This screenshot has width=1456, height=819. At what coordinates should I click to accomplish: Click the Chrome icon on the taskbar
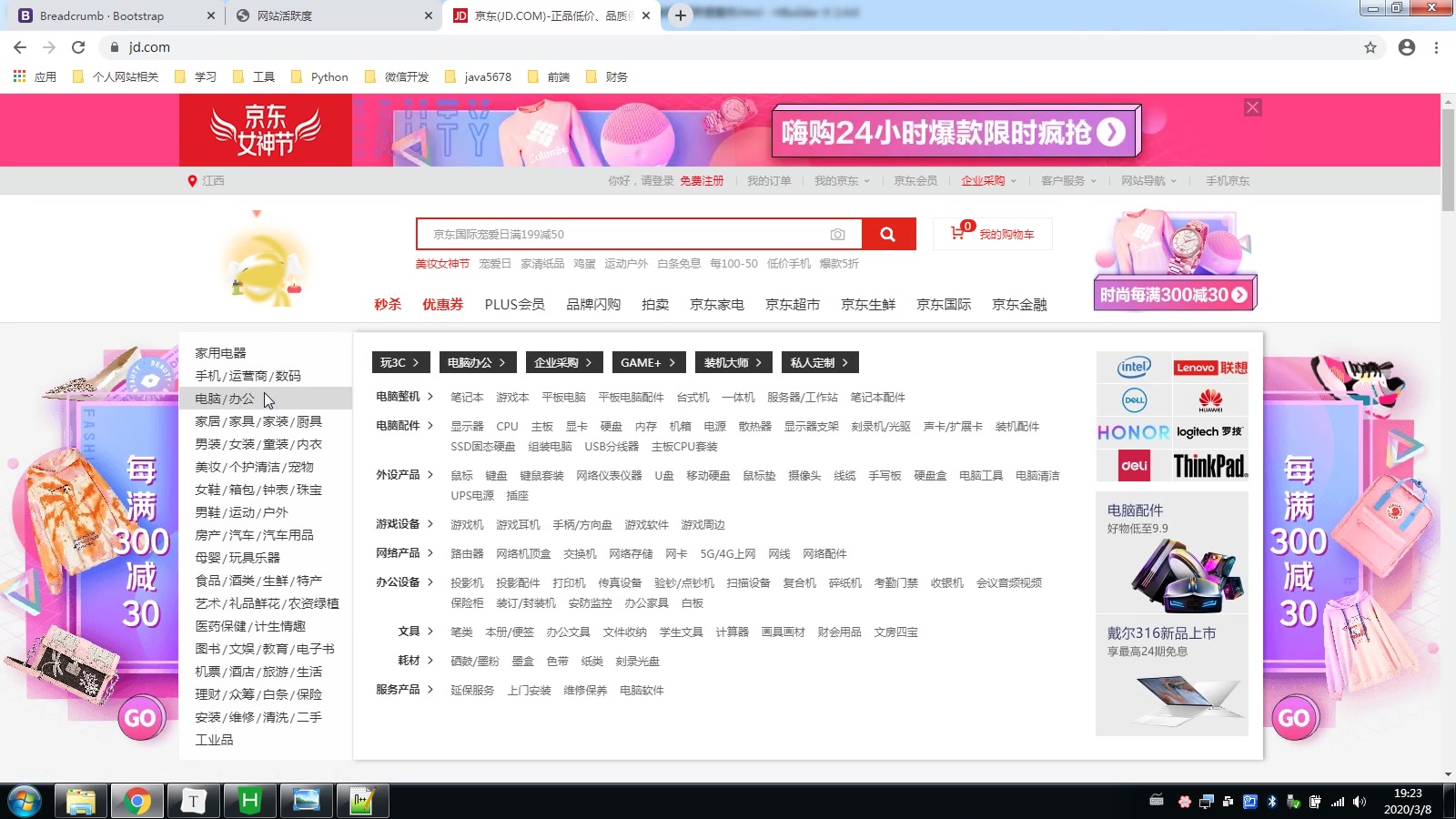click(x=137, y=802)
